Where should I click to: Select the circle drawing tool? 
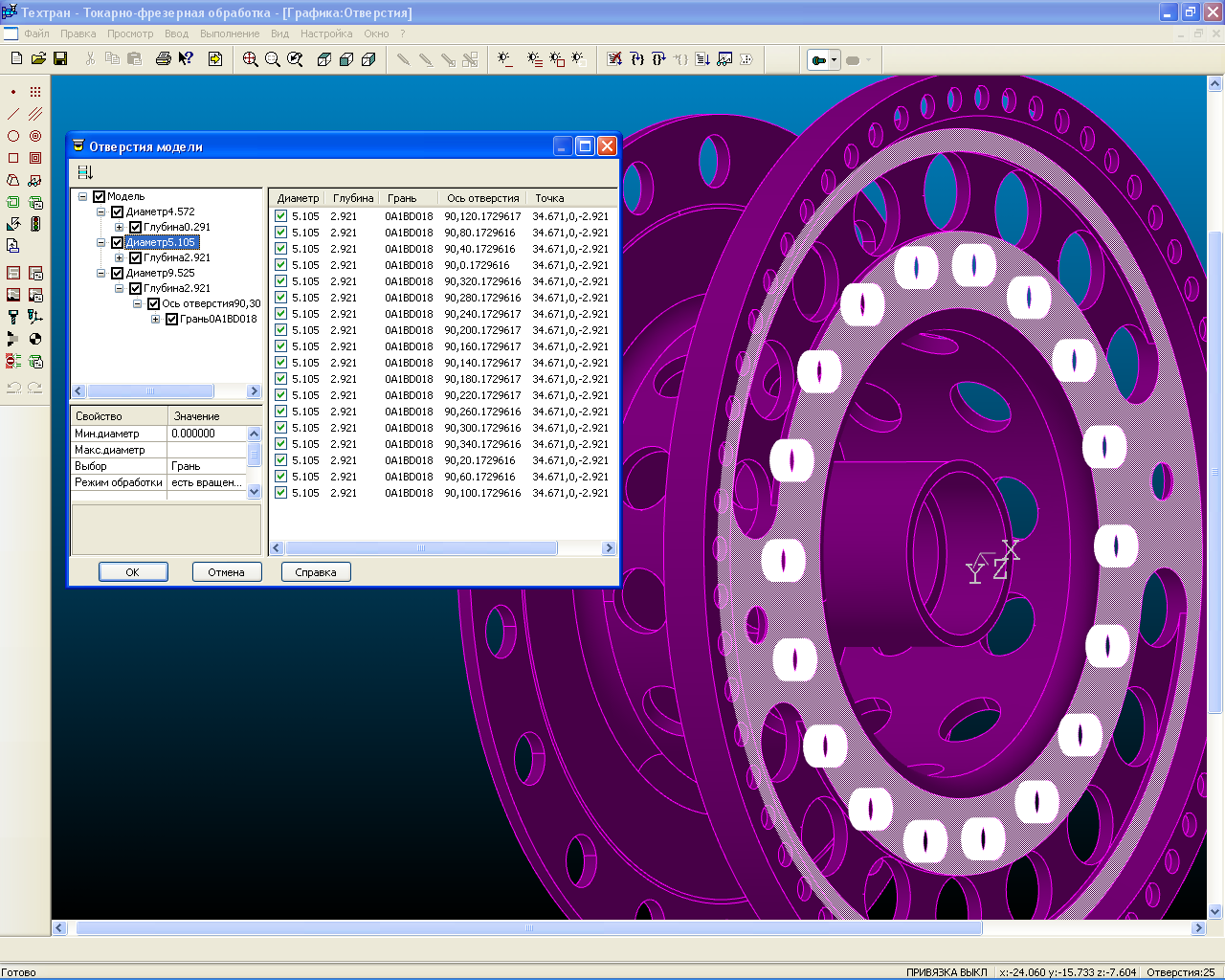point(13,136)
